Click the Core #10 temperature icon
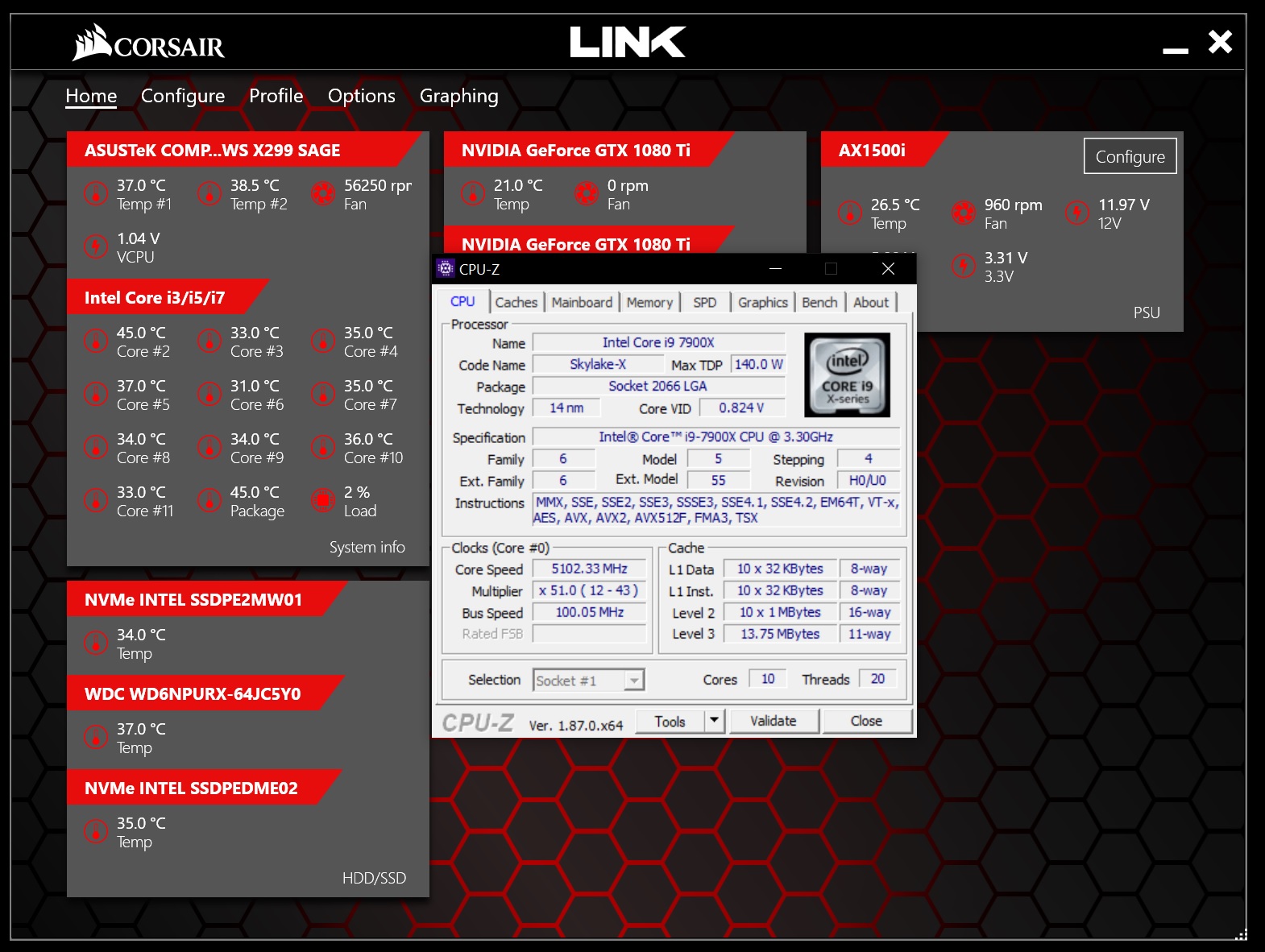Image resolution: width=1265 pixels, height=952 pixels. 323,447
